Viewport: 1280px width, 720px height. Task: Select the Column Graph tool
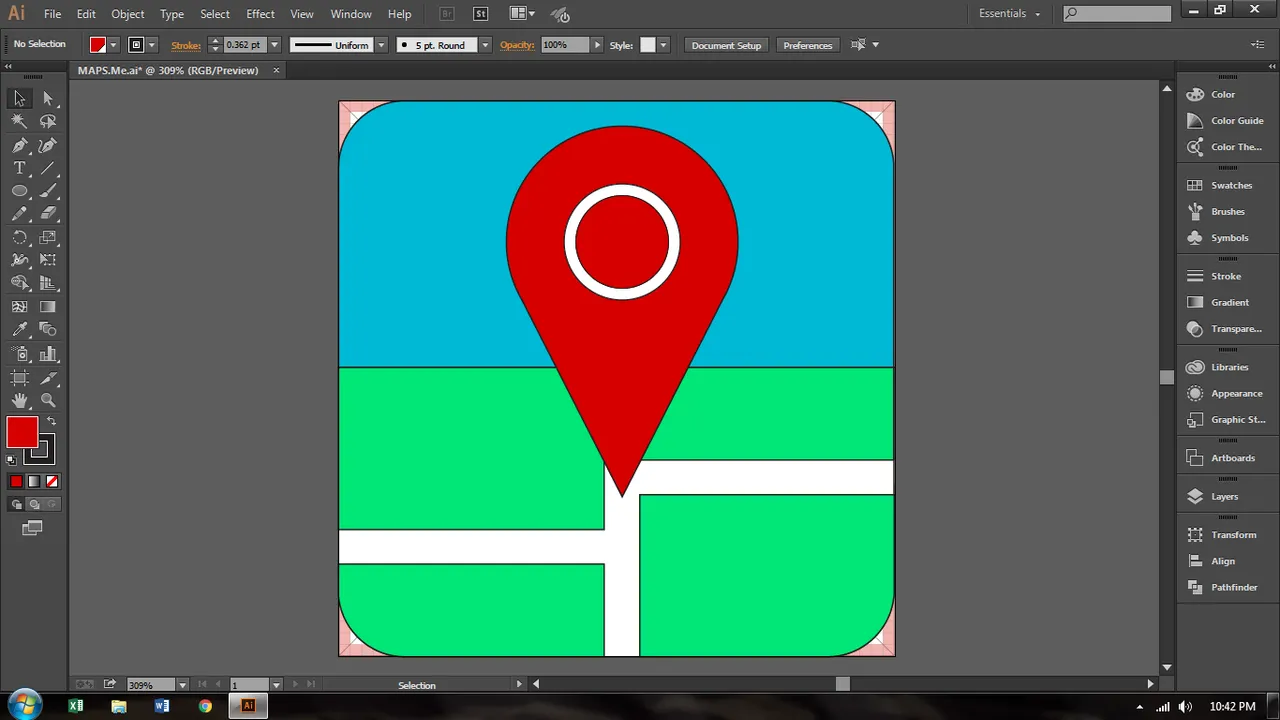pyautogui.click(x=48, y=354)
